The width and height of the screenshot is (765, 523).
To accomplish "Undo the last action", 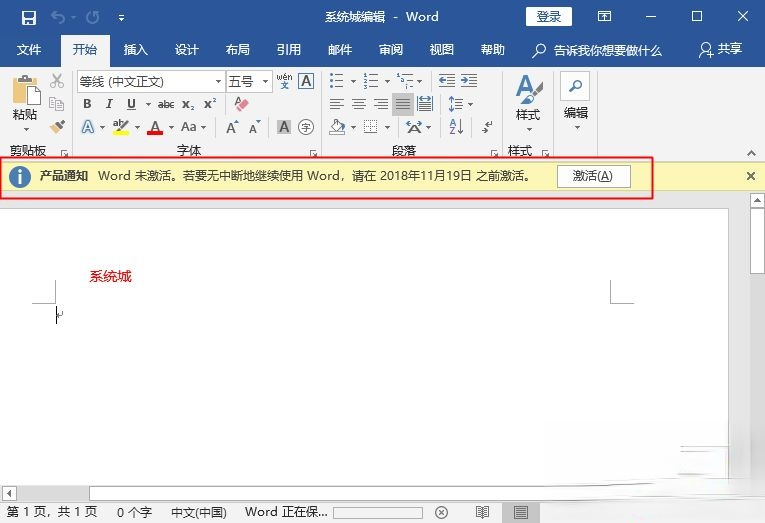I will (x=58, y=18).
